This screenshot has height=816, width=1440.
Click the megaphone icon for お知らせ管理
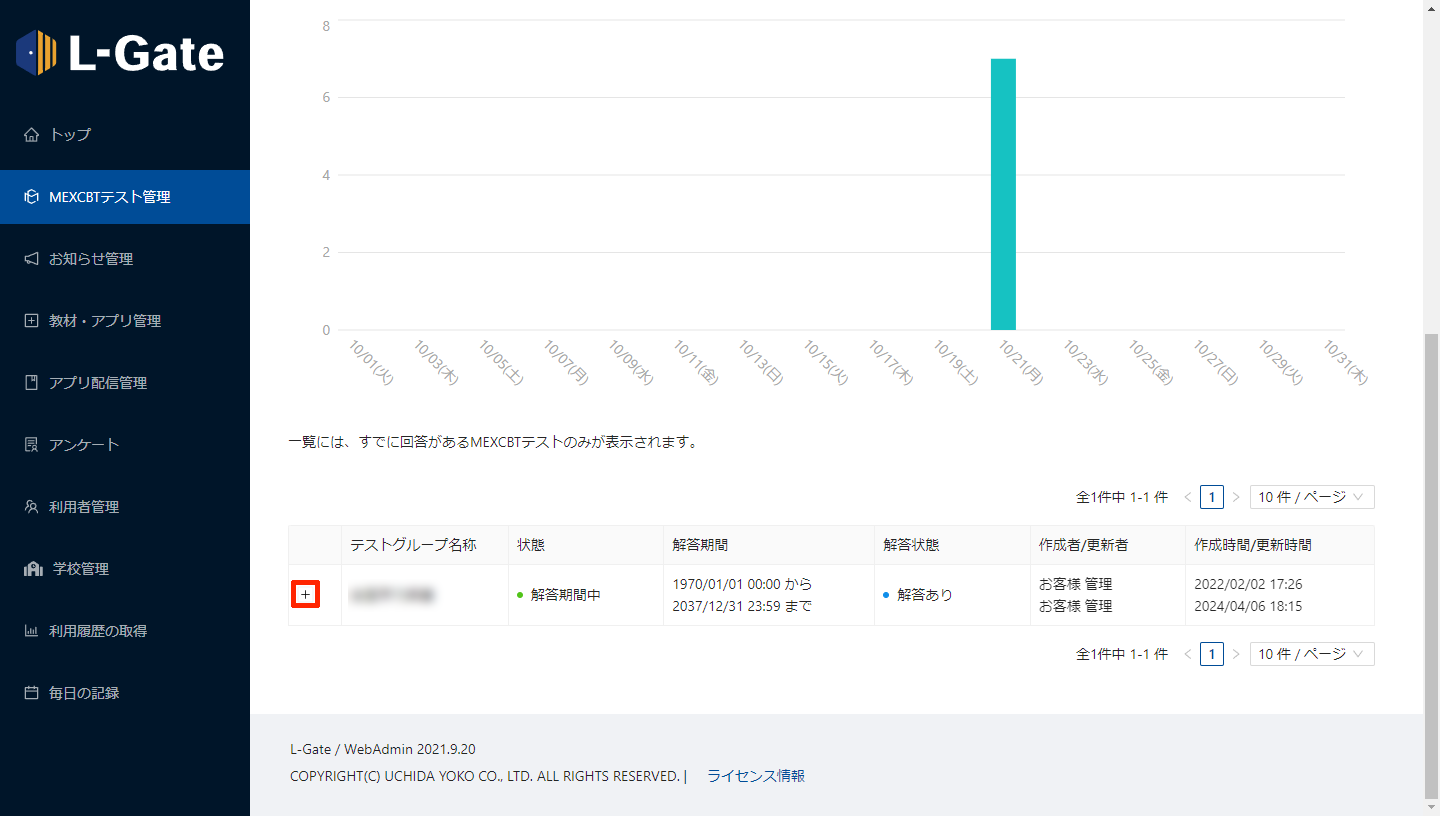31,259
